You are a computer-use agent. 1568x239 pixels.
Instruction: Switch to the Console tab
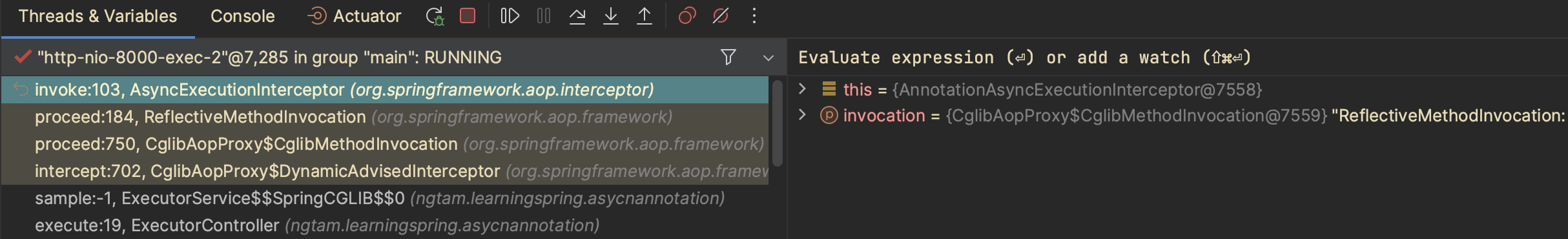[x=243, y=16]
